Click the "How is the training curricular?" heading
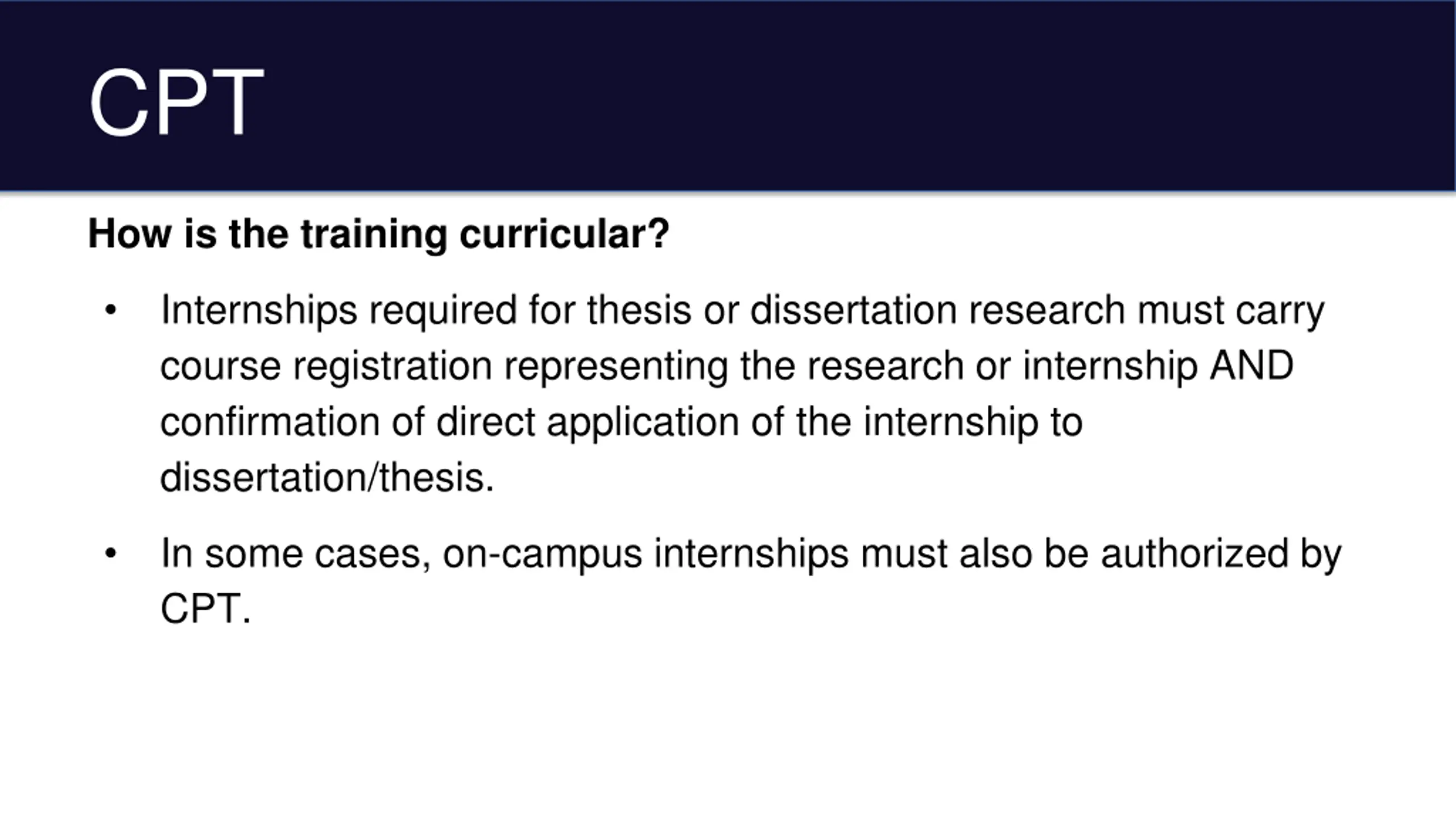 (379, 234)
